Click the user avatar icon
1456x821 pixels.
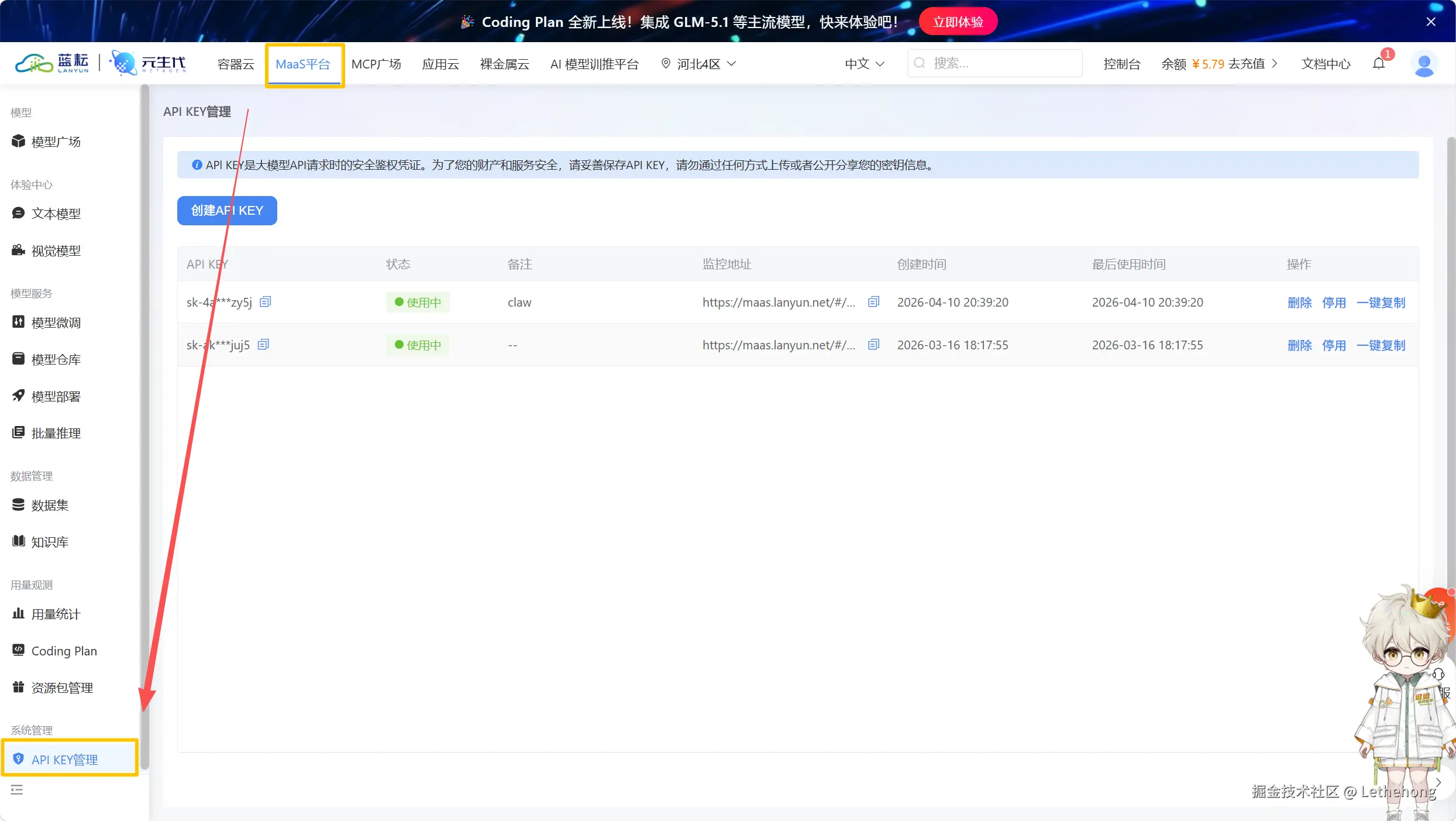(x=1424, y=64)
